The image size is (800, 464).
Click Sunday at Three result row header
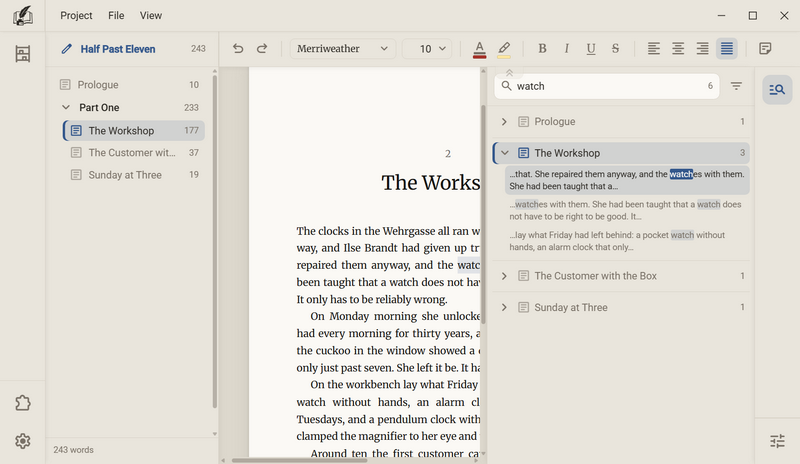click(x=621, y=307)
